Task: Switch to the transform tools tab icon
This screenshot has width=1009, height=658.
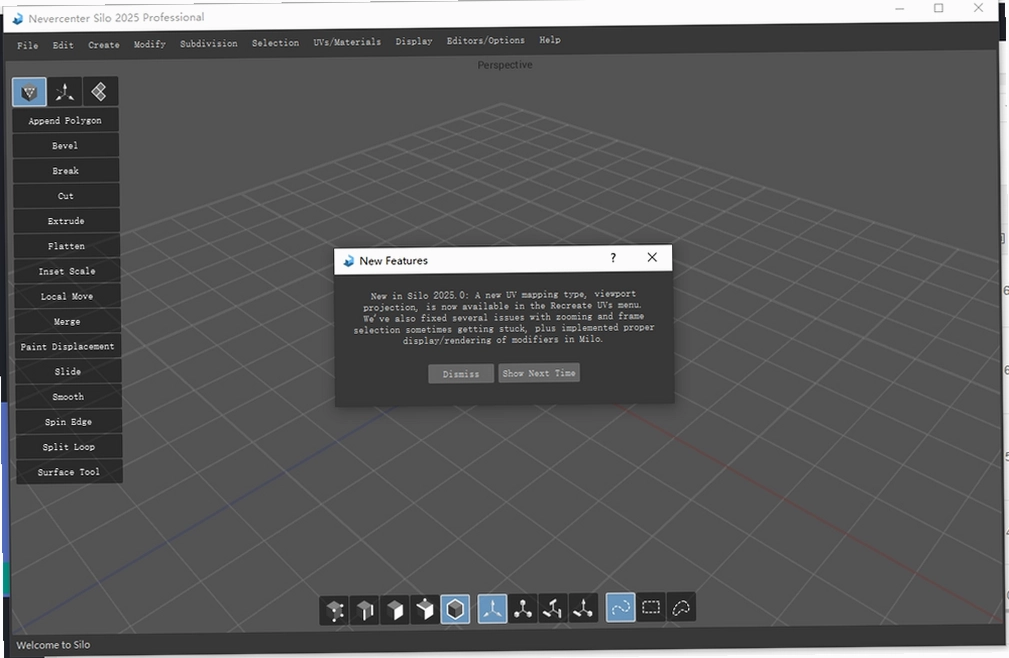Action: coord(64,92)
